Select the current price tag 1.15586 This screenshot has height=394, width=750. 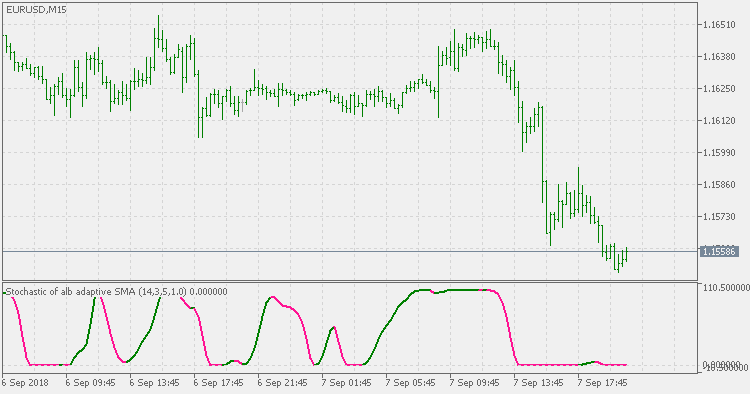click(719, 252)
